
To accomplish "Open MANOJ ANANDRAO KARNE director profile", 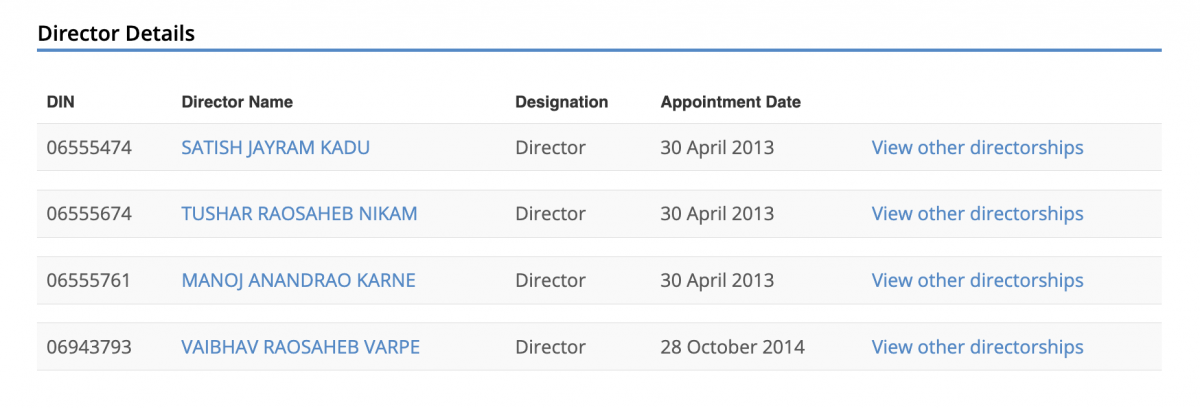I will pos(298,281).
